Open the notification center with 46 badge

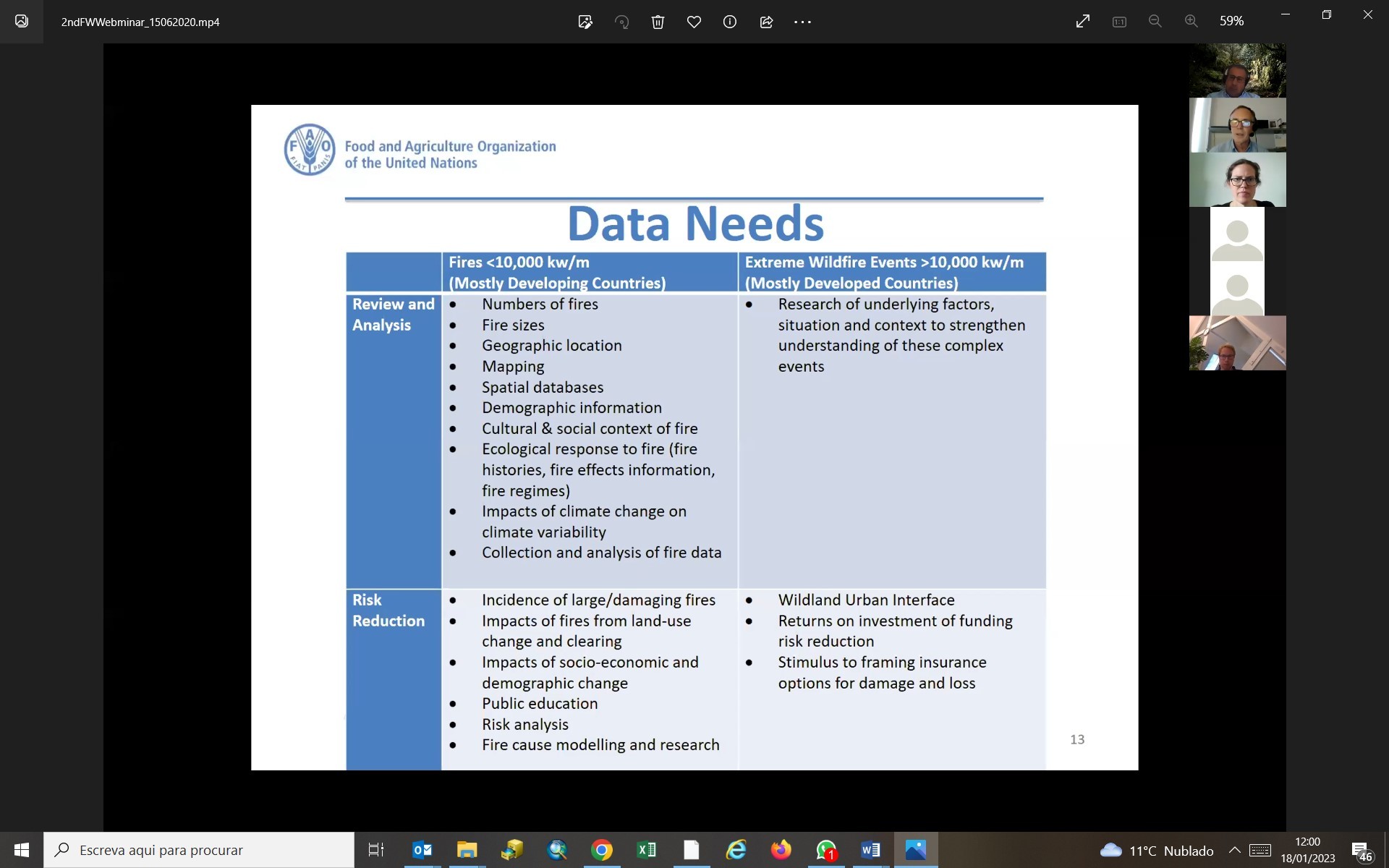[x=1361, y=851]
